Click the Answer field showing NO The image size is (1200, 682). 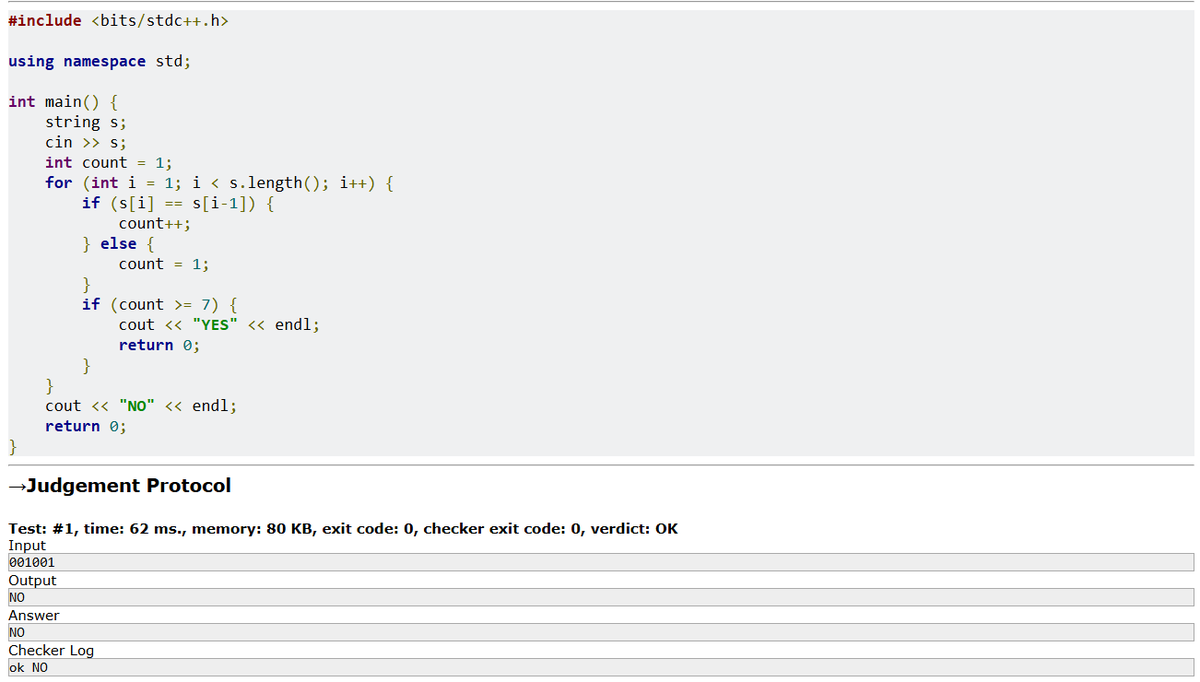tap(601, 632)
